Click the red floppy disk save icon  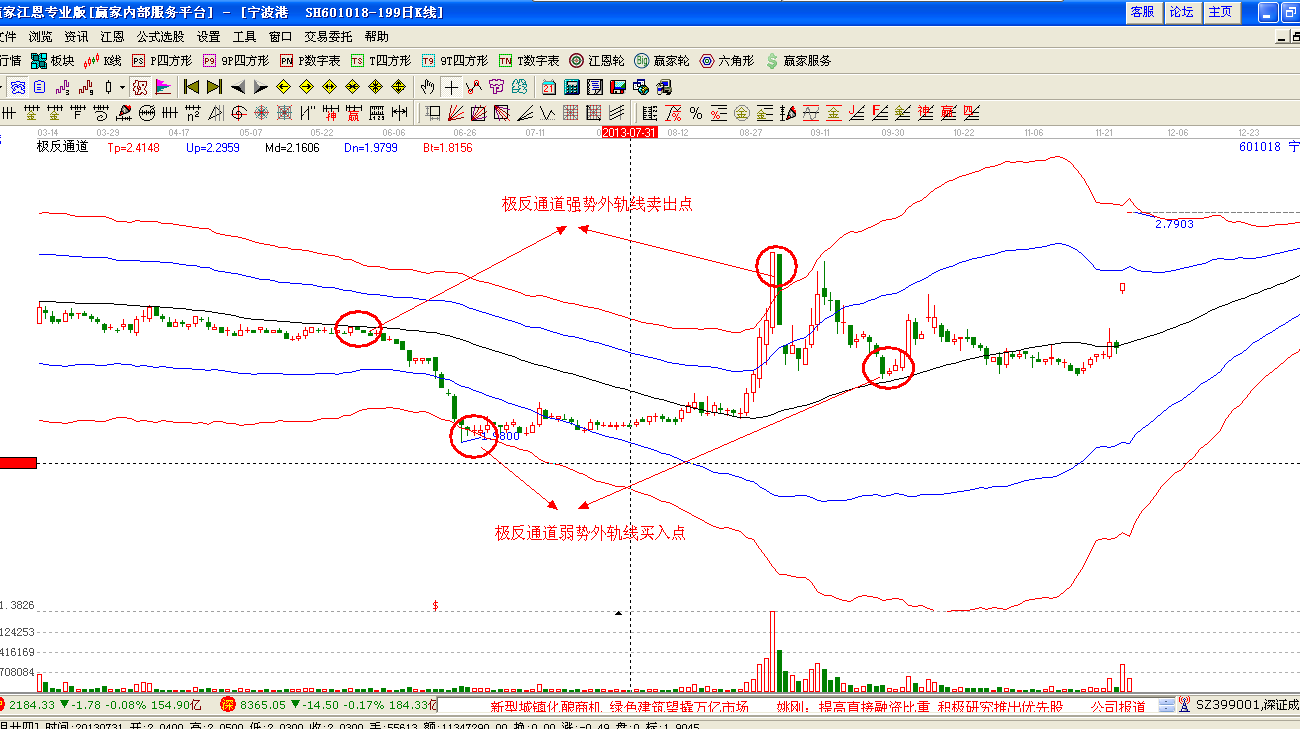pyautogui.click(x=617, y=87)
